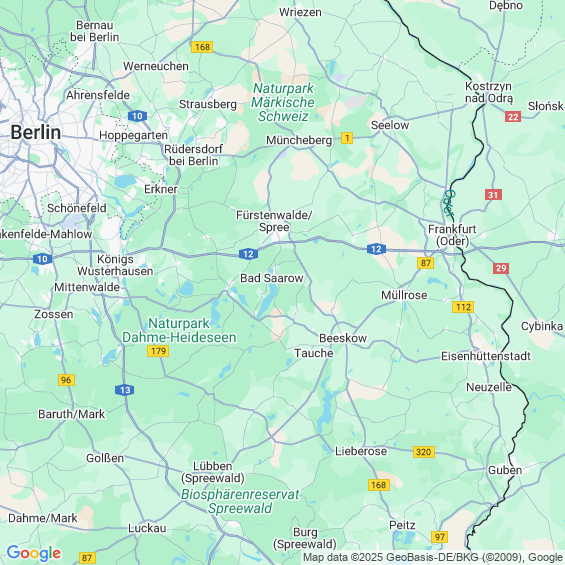Click the Biosphärenreservat Spreewald label
Image resolution: width=565 pixels, height=565 pixels.
(x=240, y=501)
